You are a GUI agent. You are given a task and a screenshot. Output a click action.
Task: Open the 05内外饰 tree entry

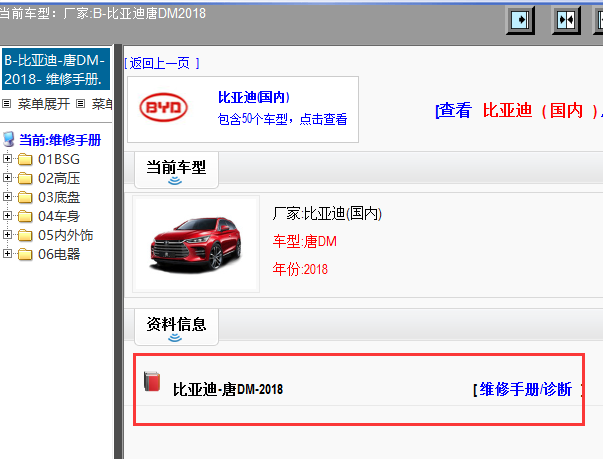tap(65, 235)
